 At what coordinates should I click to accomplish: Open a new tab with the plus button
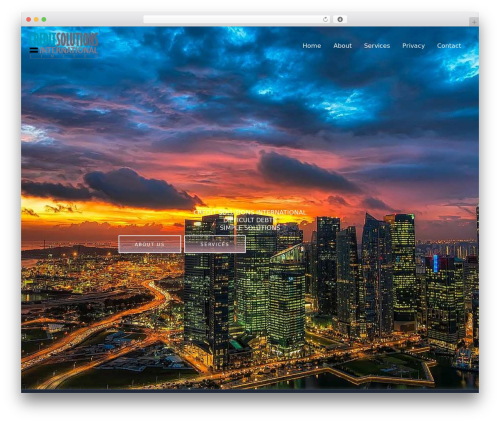pyautogui.click(x=474, y=22)
